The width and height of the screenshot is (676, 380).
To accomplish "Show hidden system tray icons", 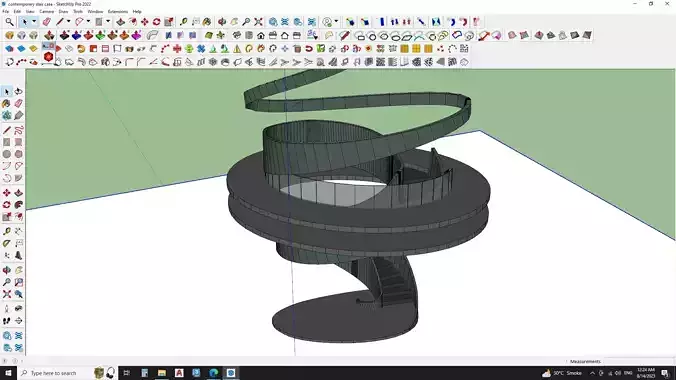I will coord(592,373).
